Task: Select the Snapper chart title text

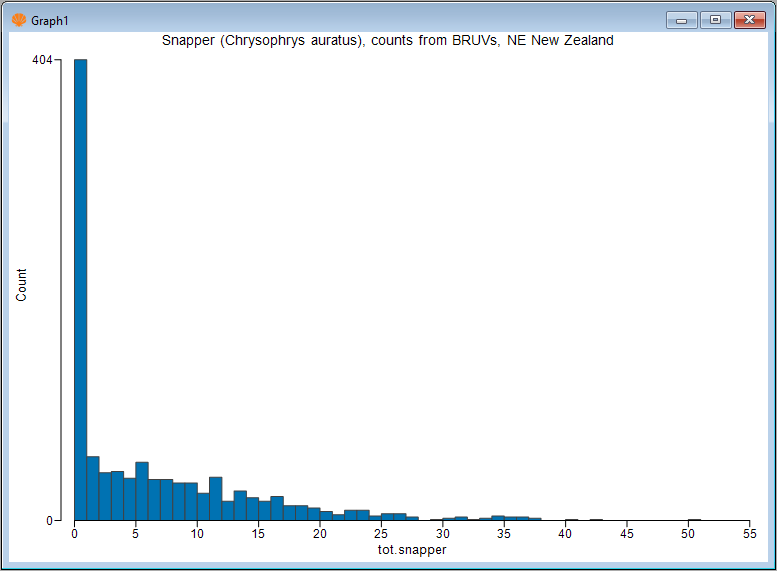Action: pos(387,41)
